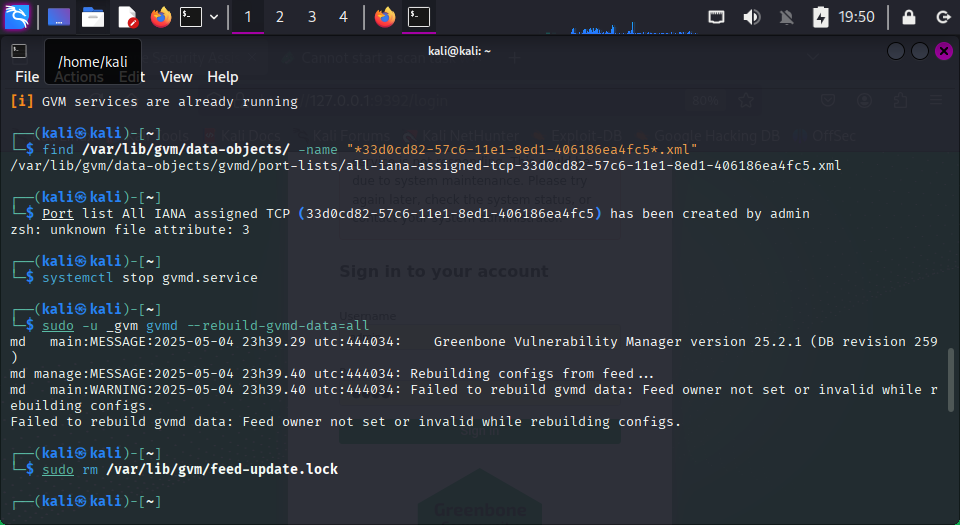Open the Actions menu in terminal
The image size is (960, 525).
78,77
